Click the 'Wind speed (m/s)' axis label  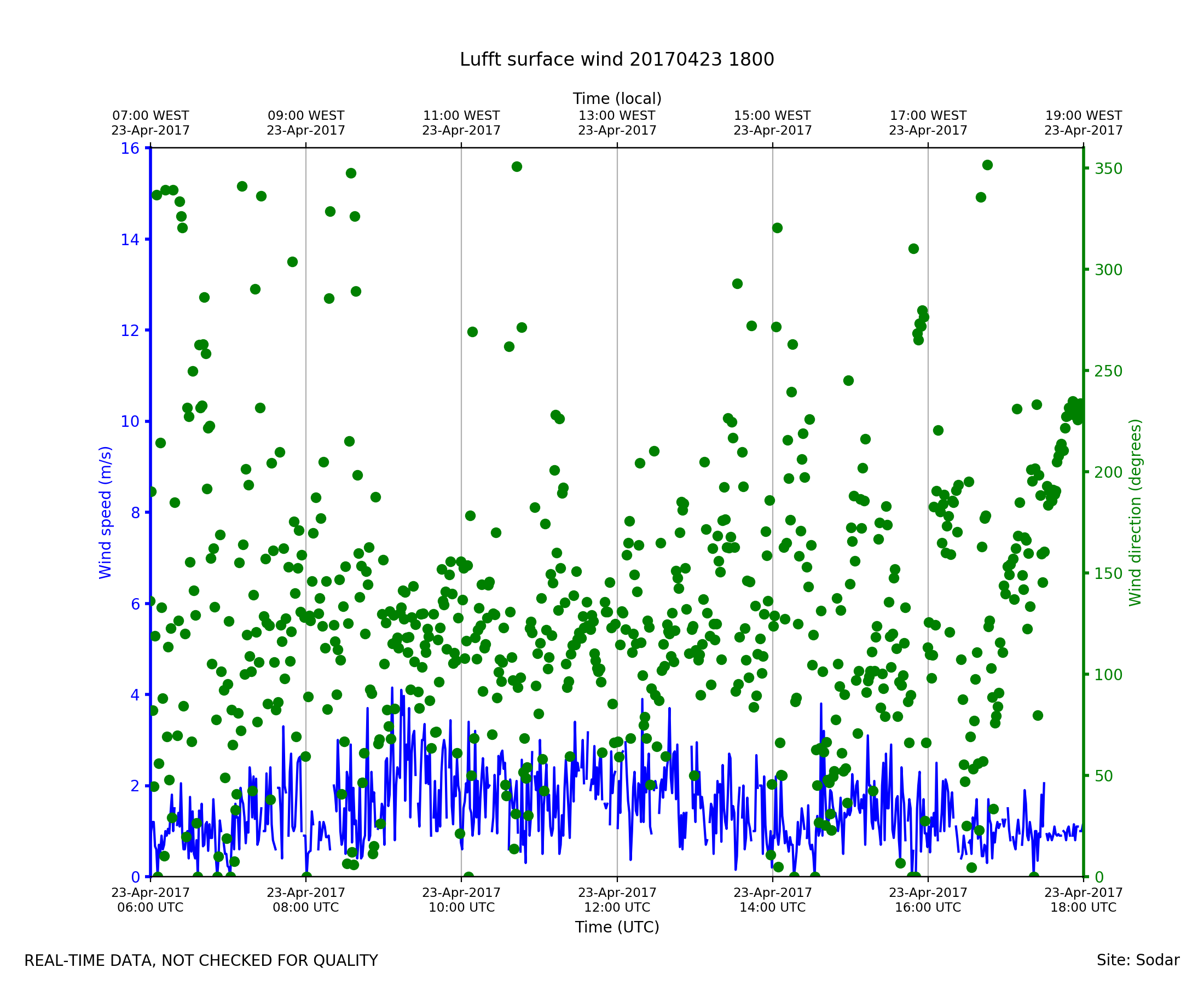pos(106,512)
